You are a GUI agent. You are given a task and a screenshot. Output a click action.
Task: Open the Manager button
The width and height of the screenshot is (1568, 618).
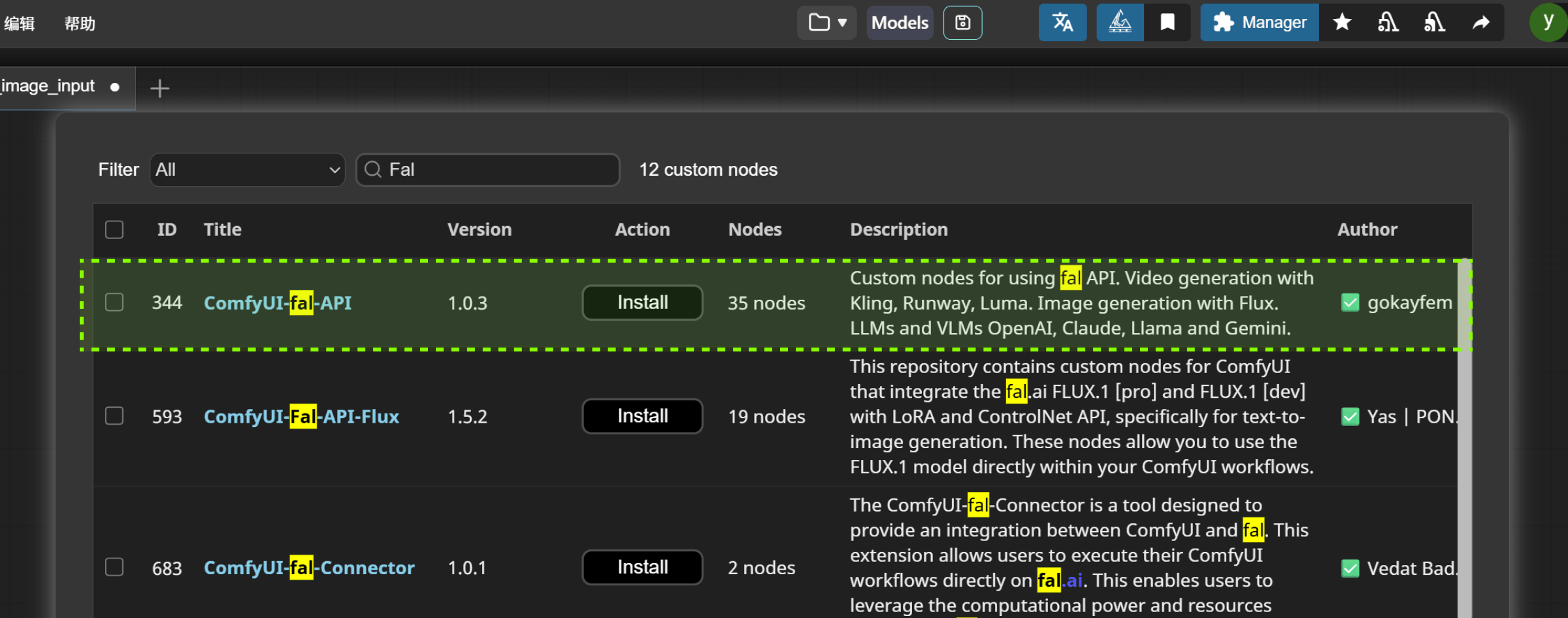(x=1260, y=23)
